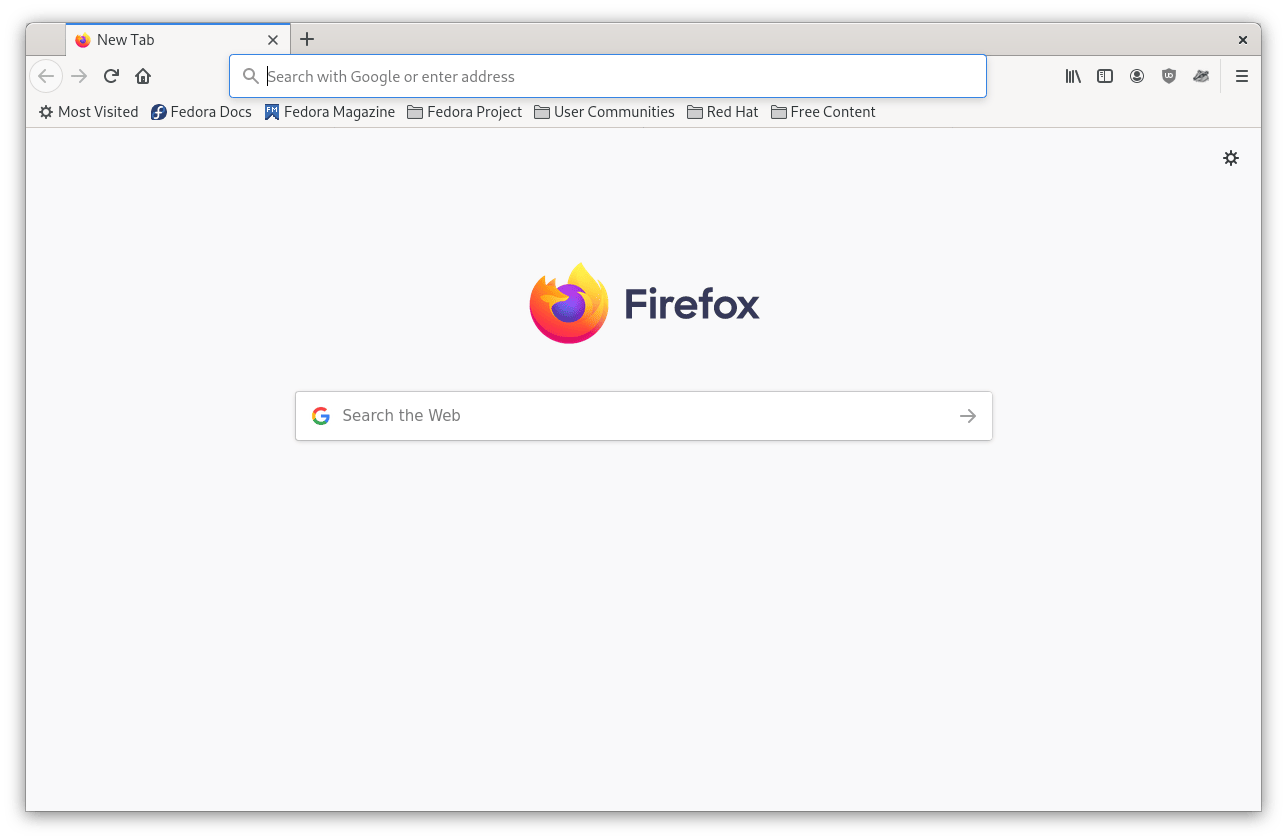
Task: Open new tab page settings gear
Action: click(1231, 158)
